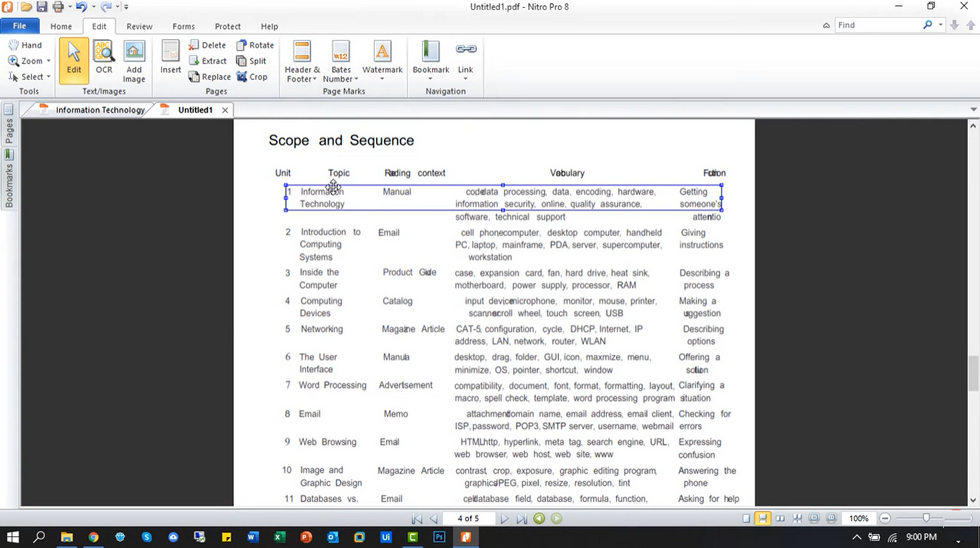Activate the Hand tool
Image resolution: width=980 pixels, height=548 pixels.
pos(25,45)
